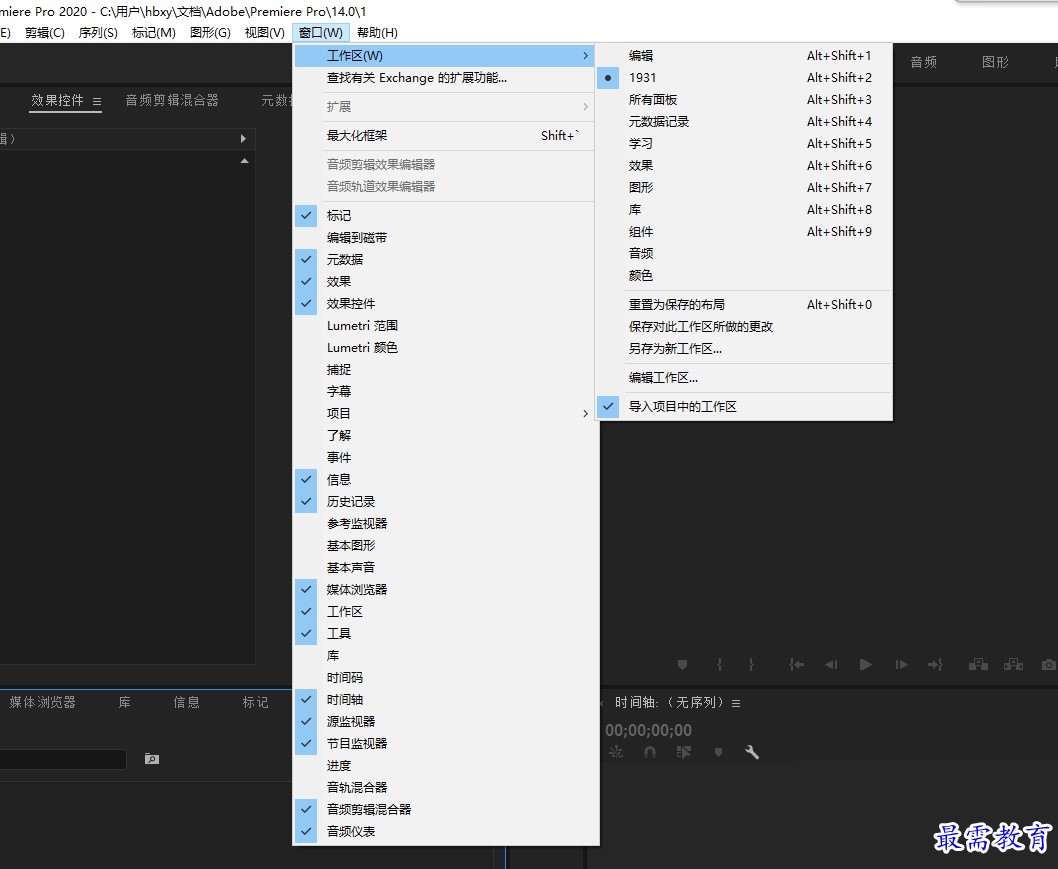Image resolution: width=1058 pixels, height=869 pixels.
Task: Click the project search input field
Action: [x=63, y=759]
